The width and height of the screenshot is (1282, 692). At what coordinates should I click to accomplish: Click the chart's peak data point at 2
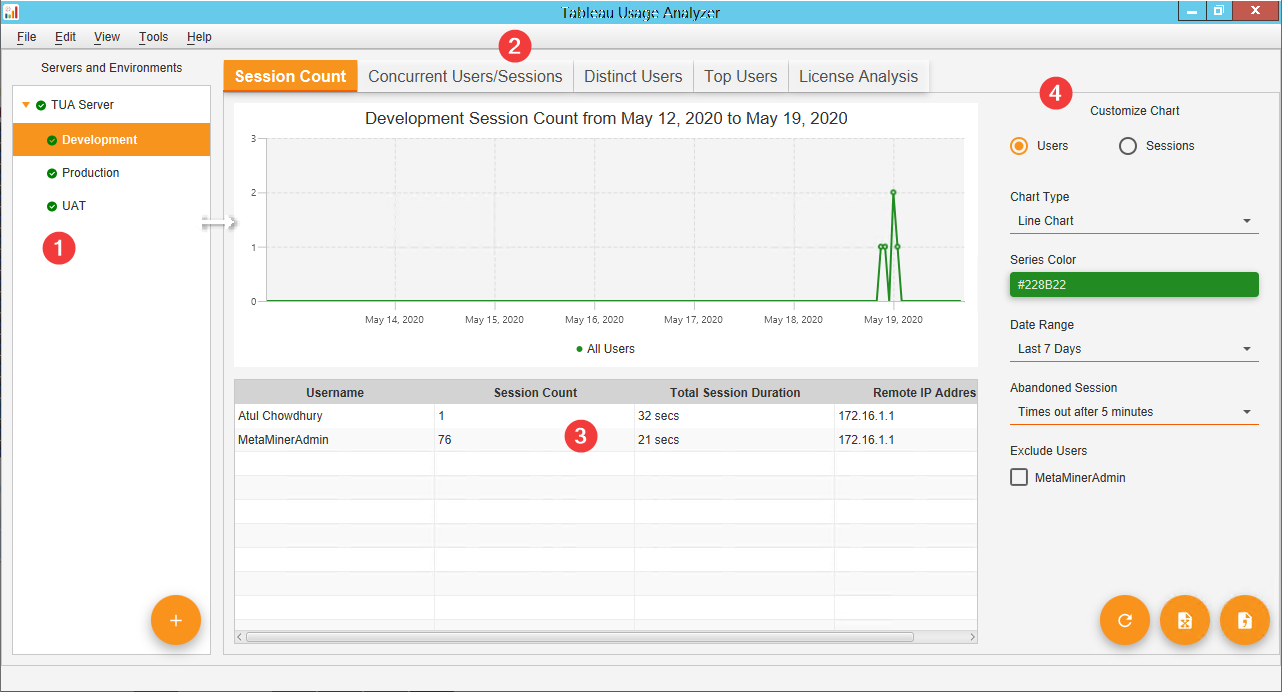pos(893,192)
